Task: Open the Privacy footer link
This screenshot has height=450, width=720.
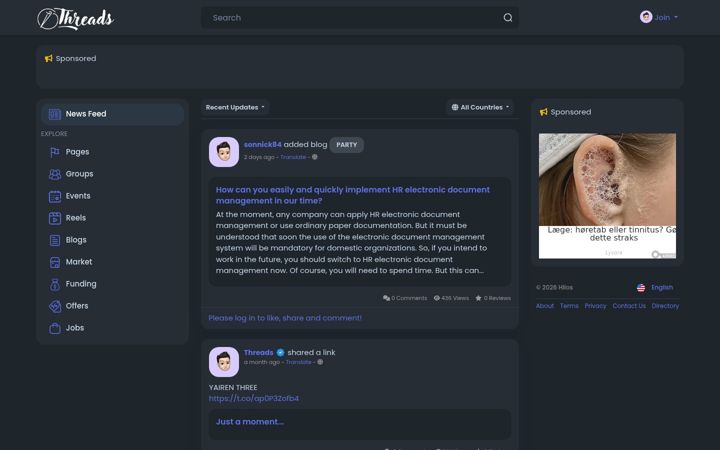Action: tap(595, 306)
